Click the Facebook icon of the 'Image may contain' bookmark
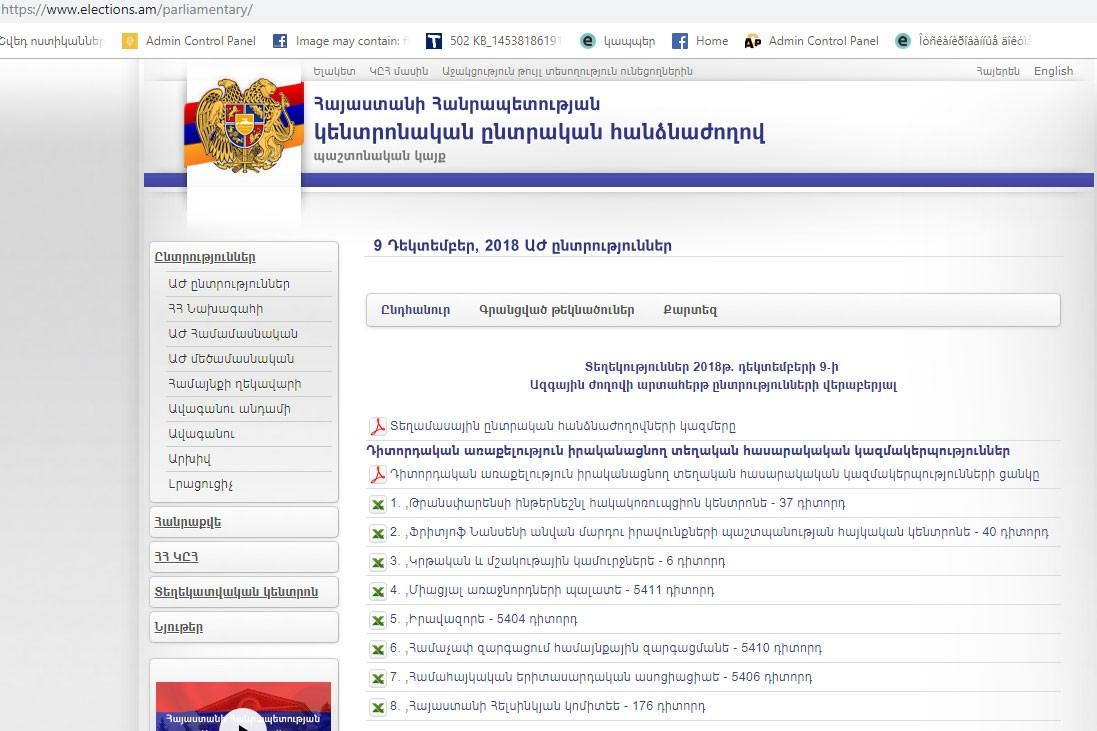 [x=280, y=41]
